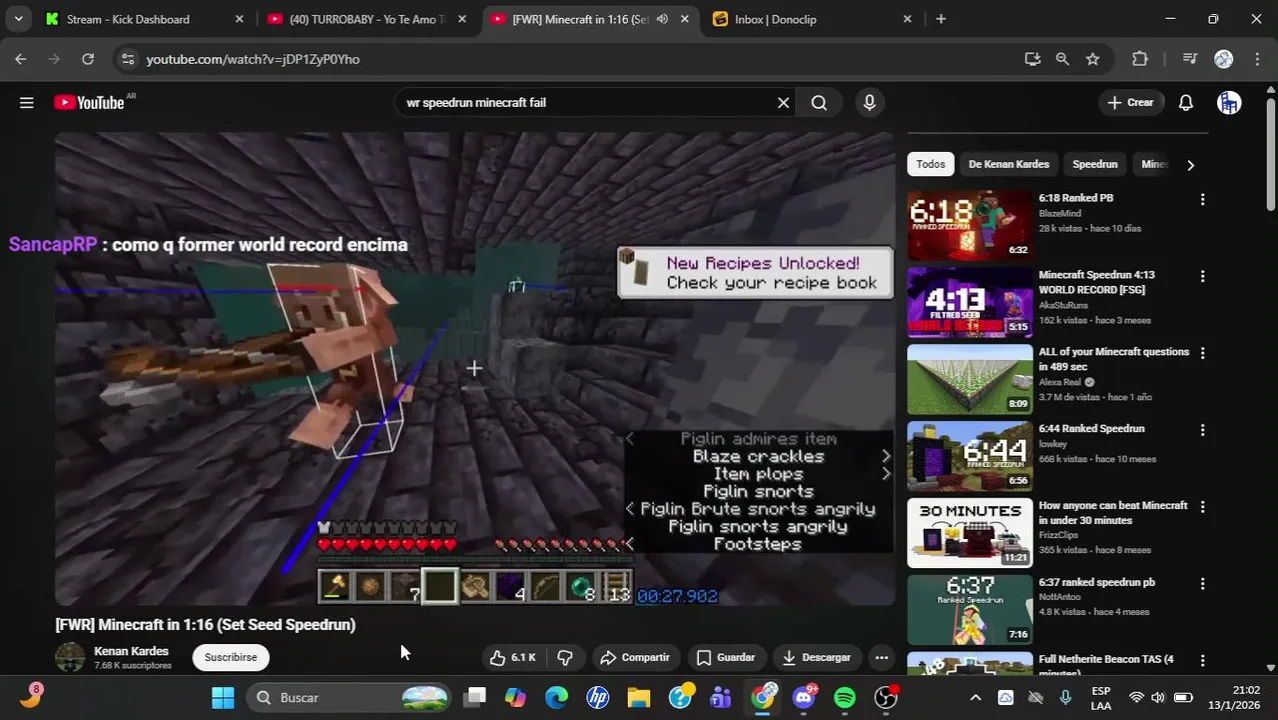
Task: Open Chrome three-dot menu
Action: pyautogui.click(x=1256, y=59)
